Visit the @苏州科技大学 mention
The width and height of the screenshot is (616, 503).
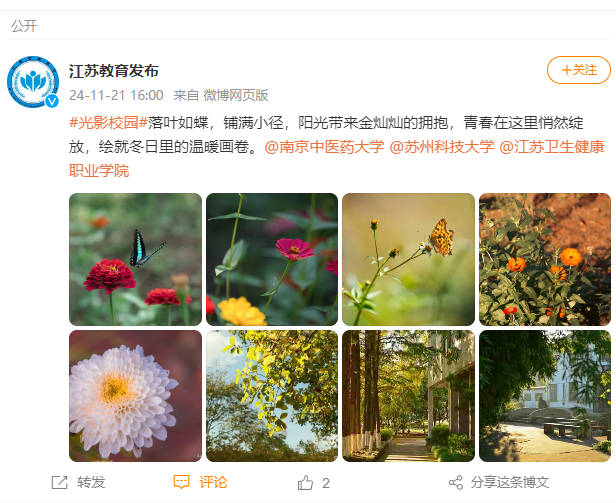point(442,147)
